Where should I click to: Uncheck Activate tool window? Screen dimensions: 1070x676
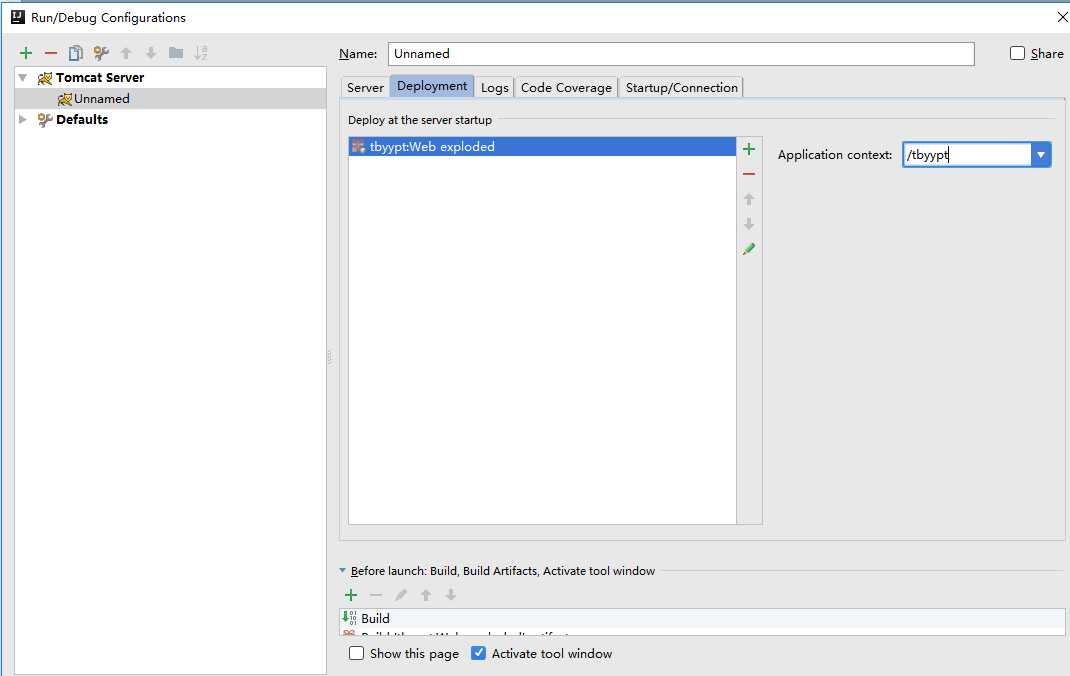(x=478, y=653)
